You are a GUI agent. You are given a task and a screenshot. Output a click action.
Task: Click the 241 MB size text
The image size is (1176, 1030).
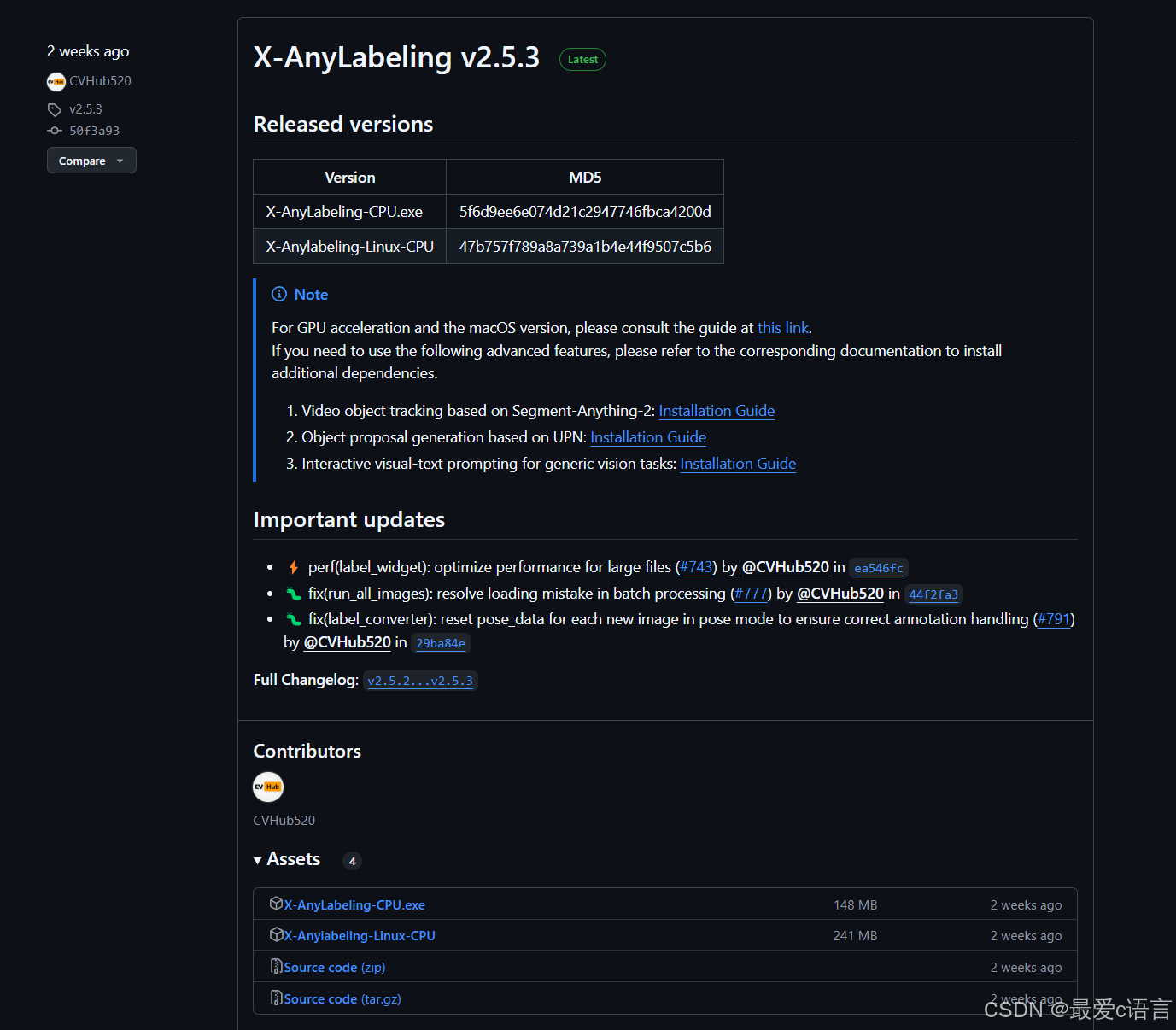(x=856, y=935)
